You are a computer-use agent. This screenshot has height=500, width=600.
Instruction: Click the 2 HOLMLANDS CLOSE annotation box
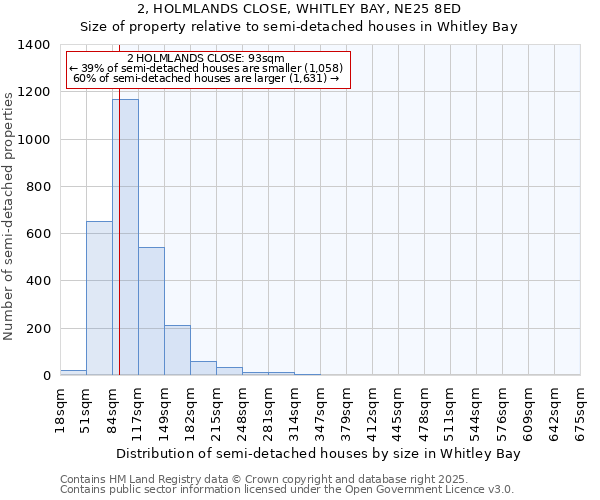[x=208, y=69]
